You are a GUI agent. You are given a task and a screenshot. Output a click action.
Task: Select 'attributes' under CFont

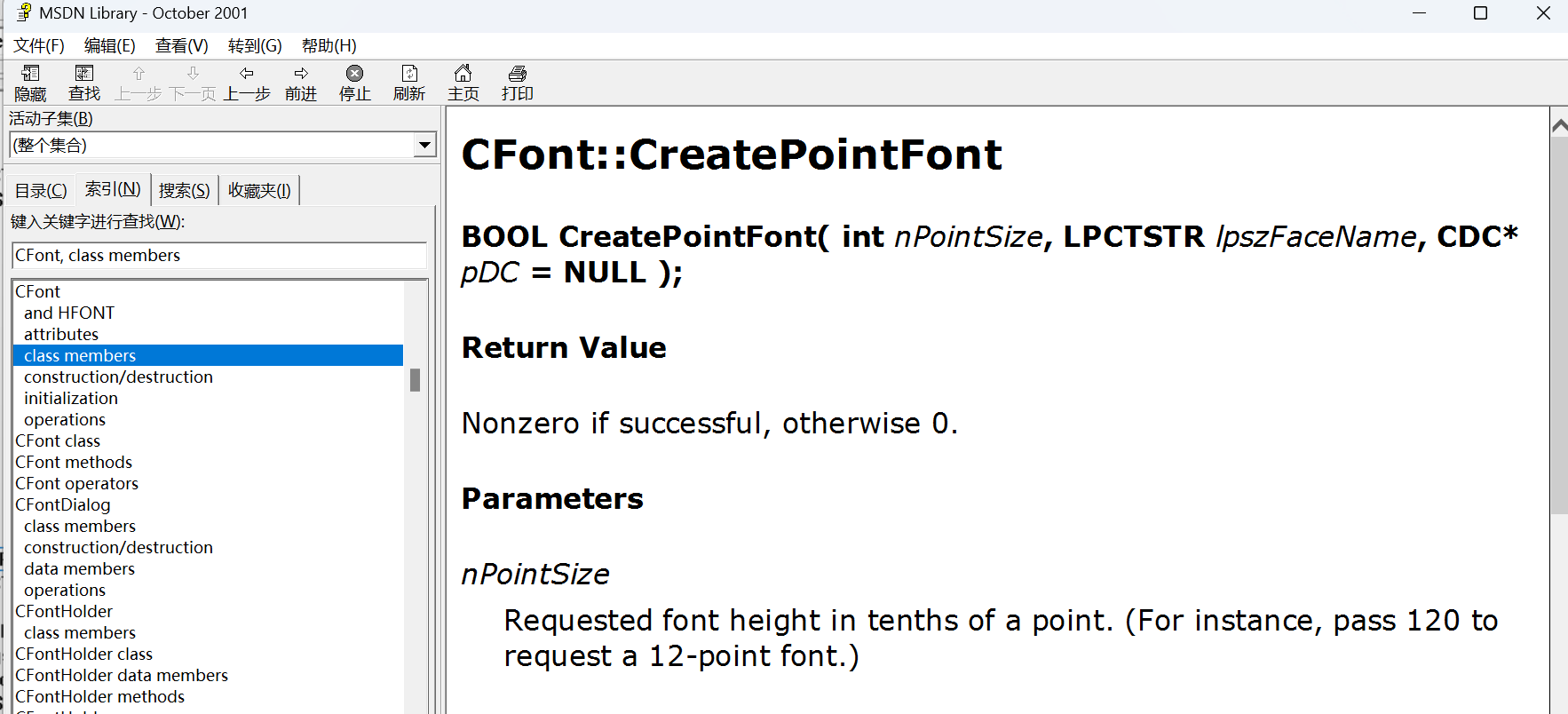(61, 334)
